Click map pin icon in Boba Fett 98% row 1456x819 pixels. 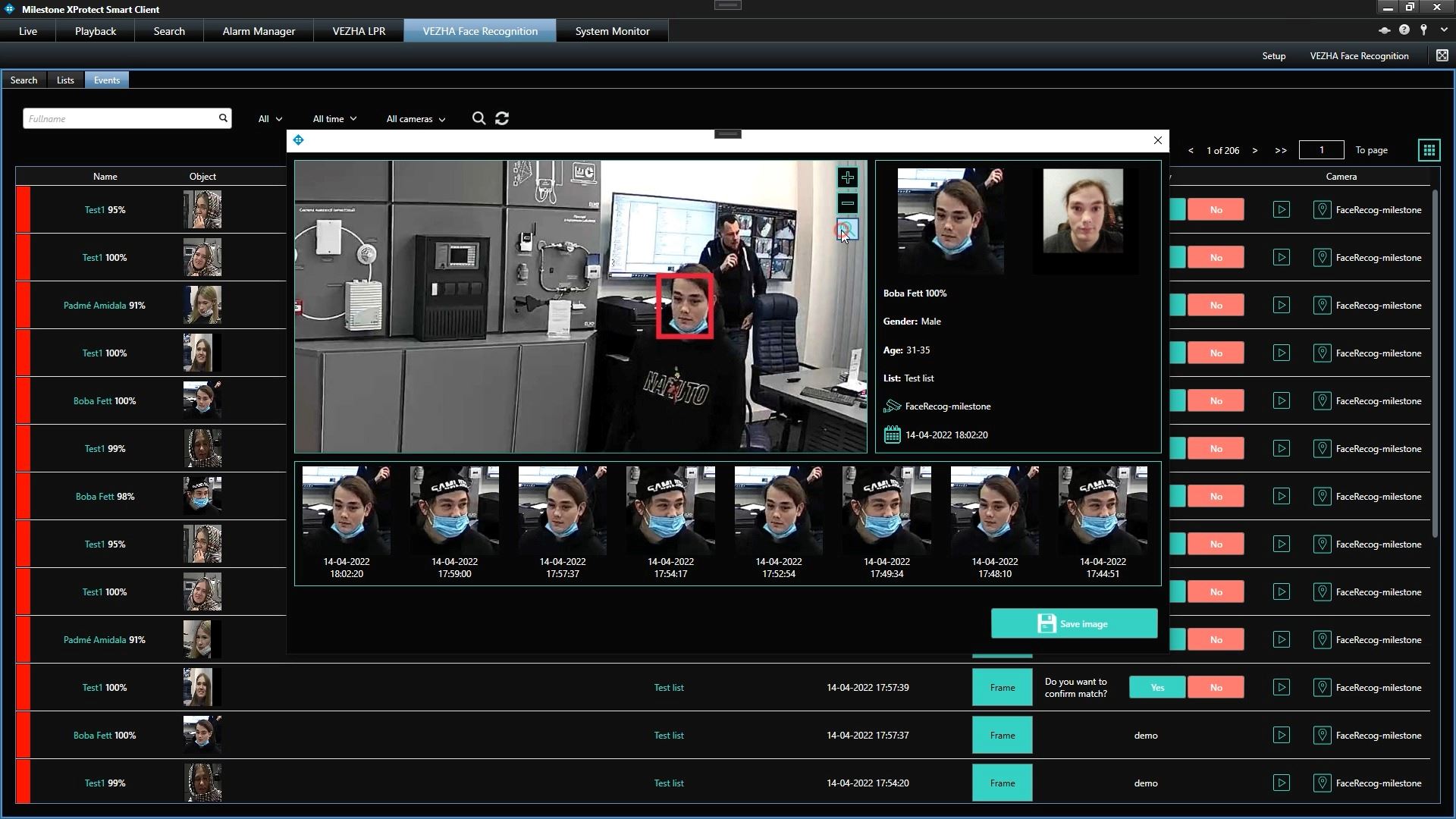pyautogui.click(x=1322, y=497)
